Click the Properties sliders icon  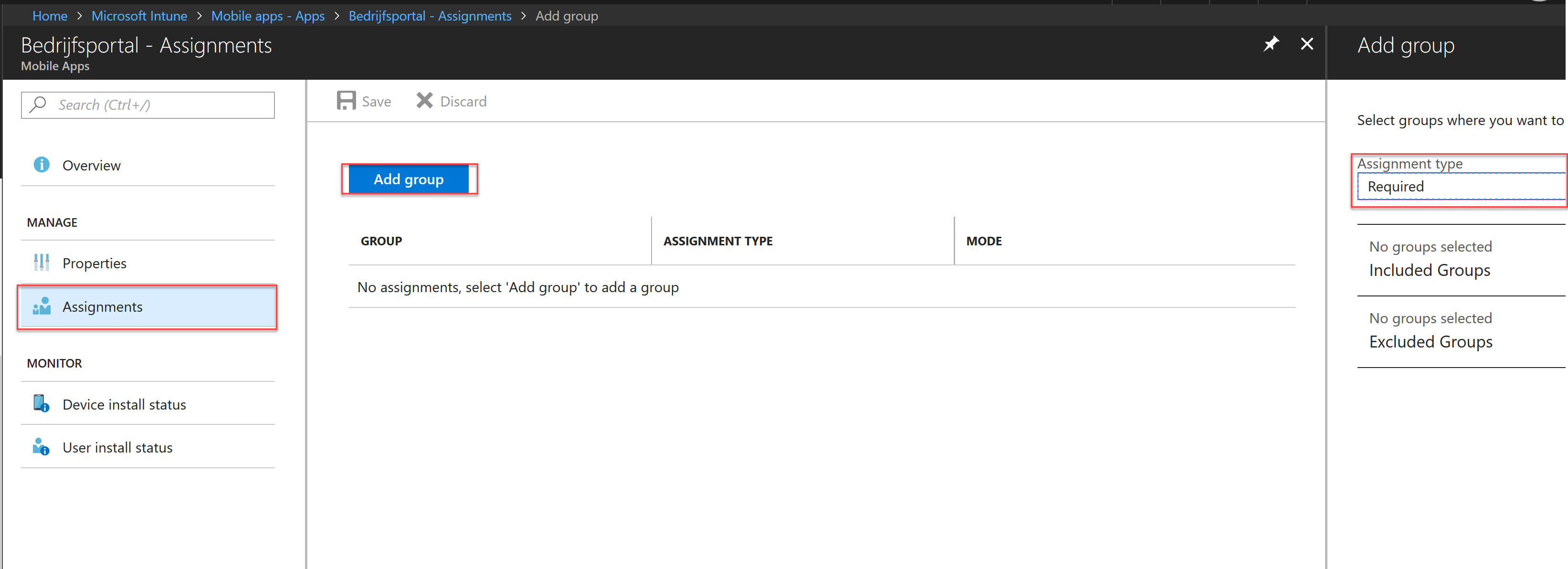[x=42, y=263]
